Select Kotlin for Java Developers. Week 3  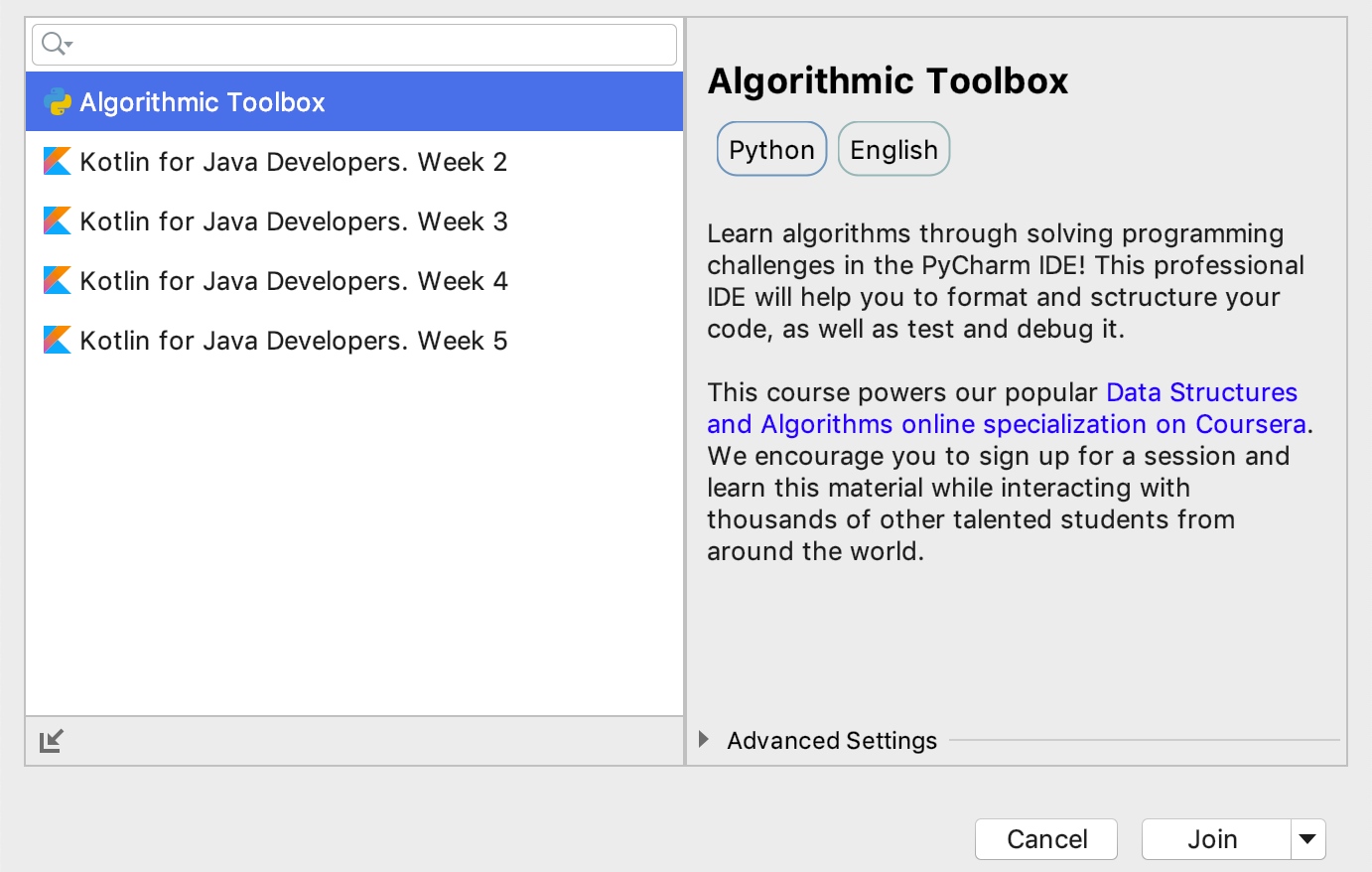(x=354, y=220)
